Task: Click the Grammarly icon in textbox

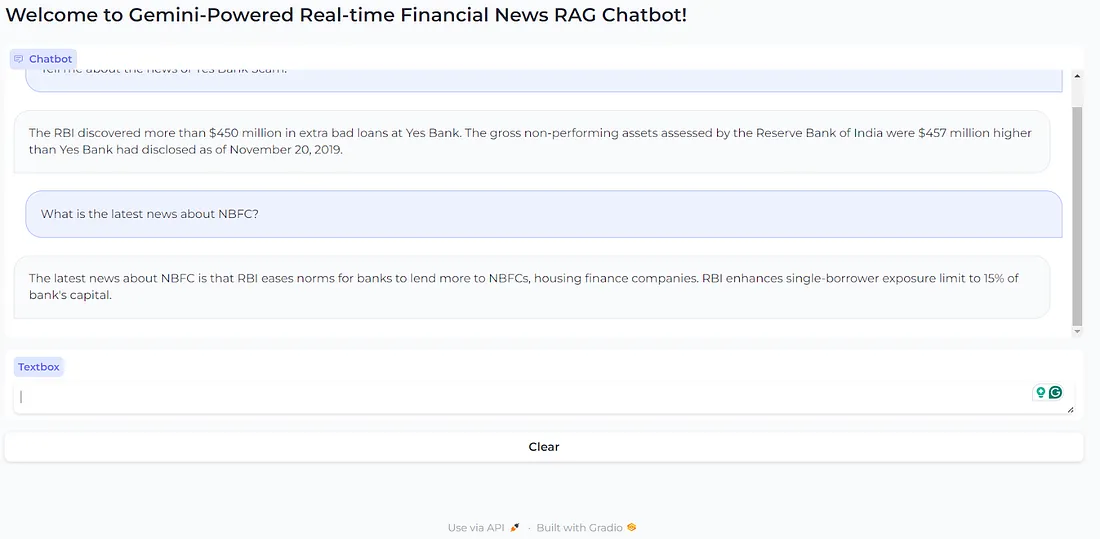Action: coord(1056,392)
